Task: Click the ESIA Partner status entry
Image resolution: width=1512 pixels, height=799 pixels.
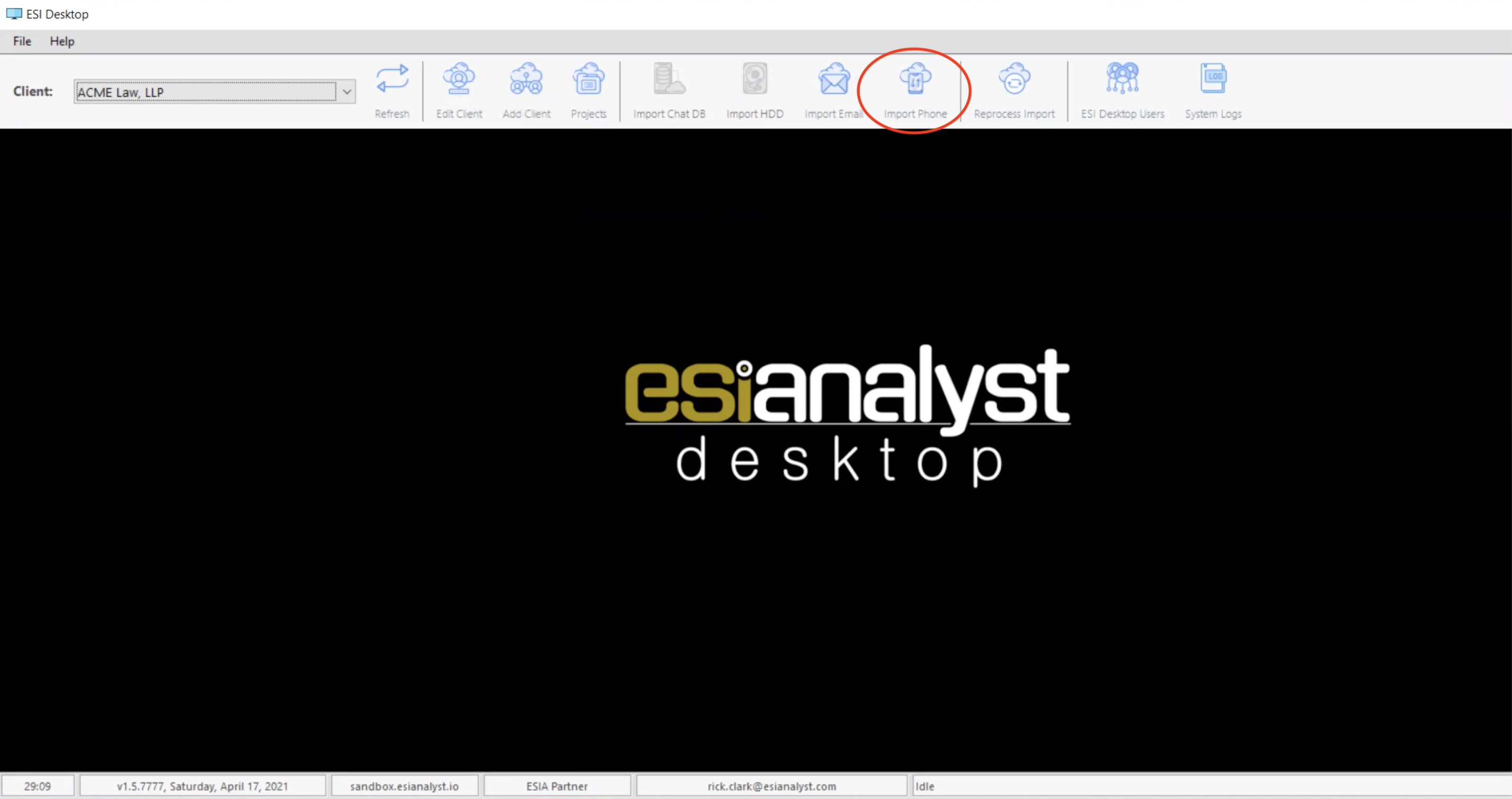Action: coord(556,786)
